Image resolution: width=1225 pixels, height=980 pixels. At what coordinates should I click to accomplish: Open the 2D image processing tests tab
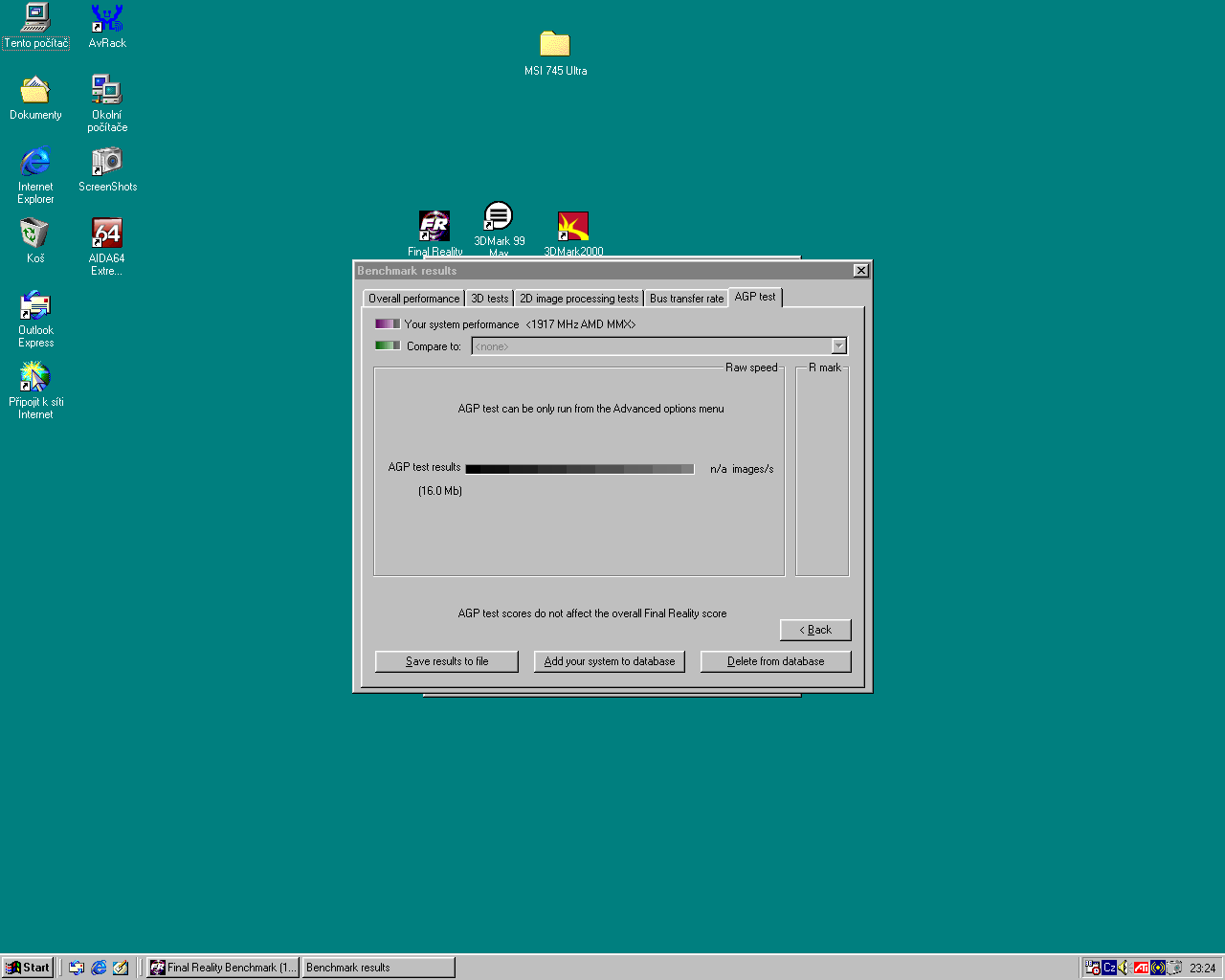point(578,299)
